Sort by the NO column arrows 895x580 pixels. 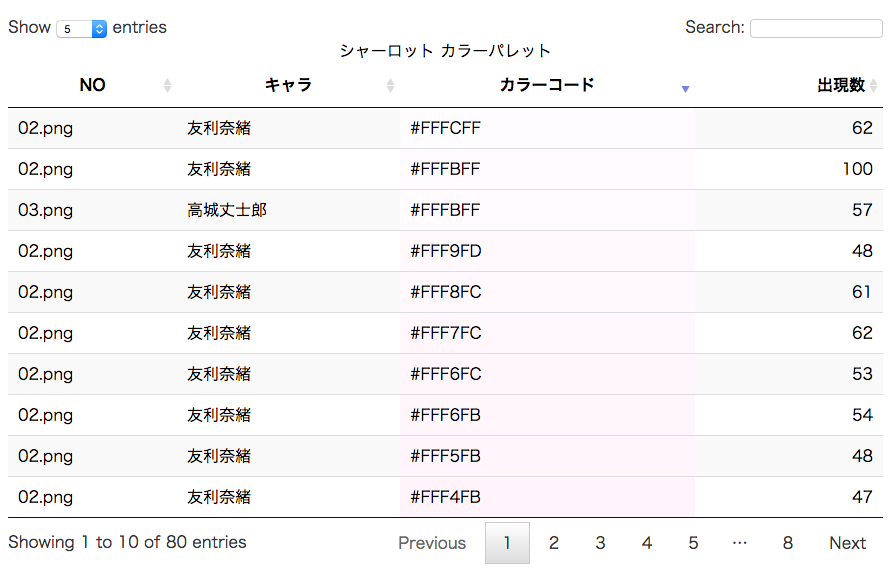(x=167, y=86)
